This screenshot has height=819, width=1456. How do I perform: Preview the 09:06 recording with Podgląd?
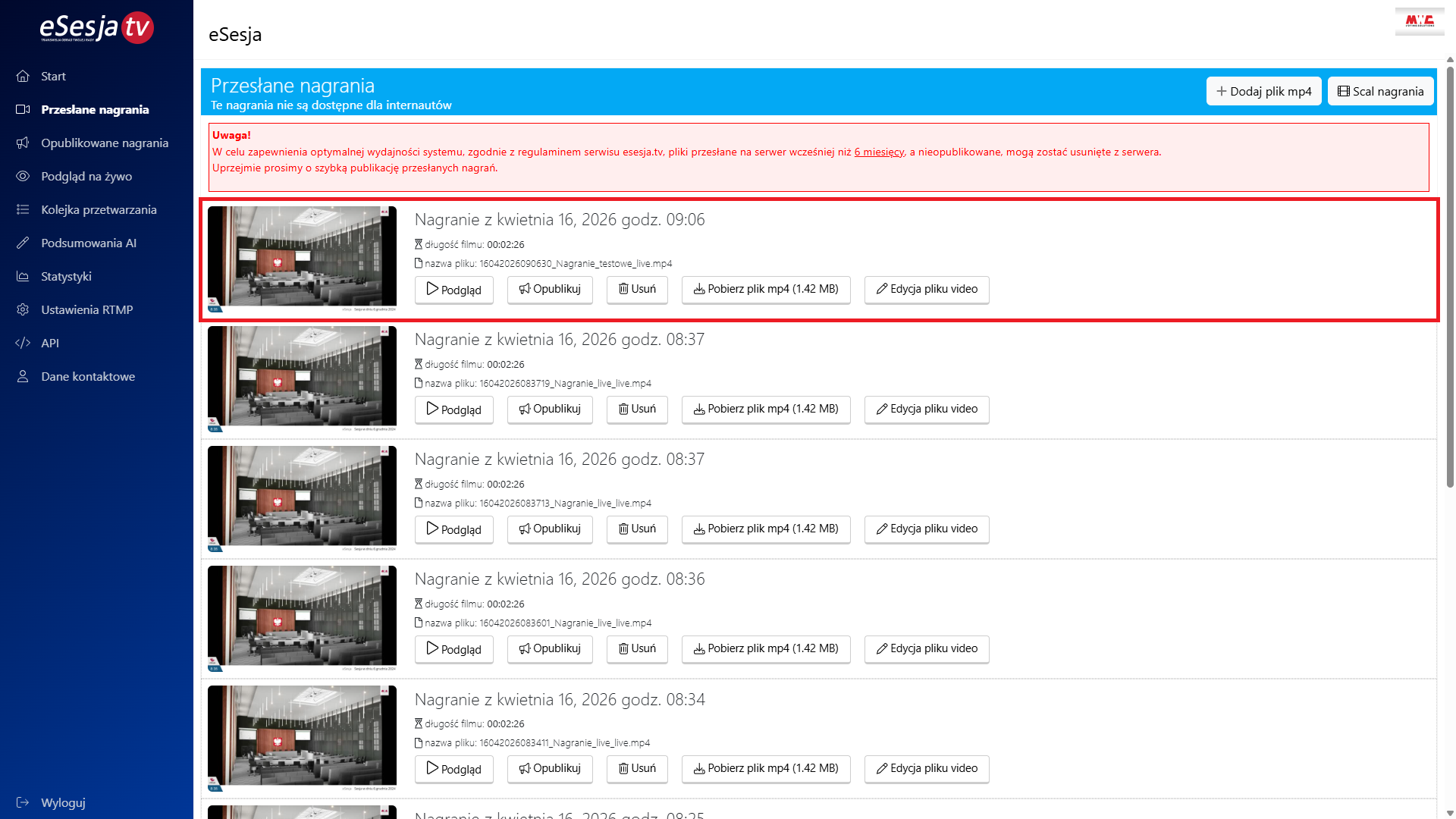click(x=453, y=290)
